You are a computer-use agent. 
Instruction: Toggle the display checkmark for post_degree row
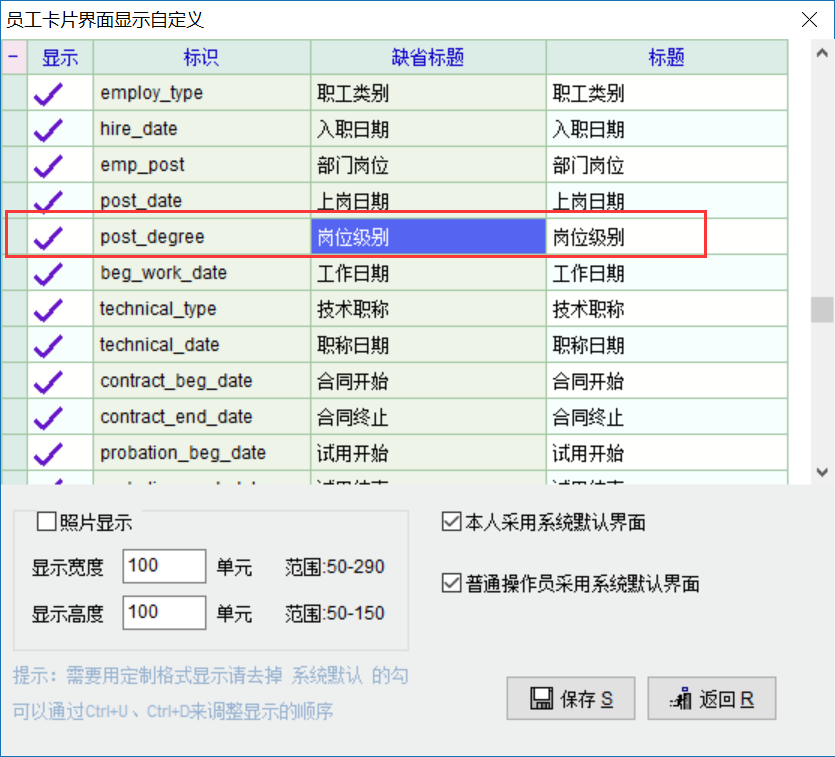[x=48, y=238]
